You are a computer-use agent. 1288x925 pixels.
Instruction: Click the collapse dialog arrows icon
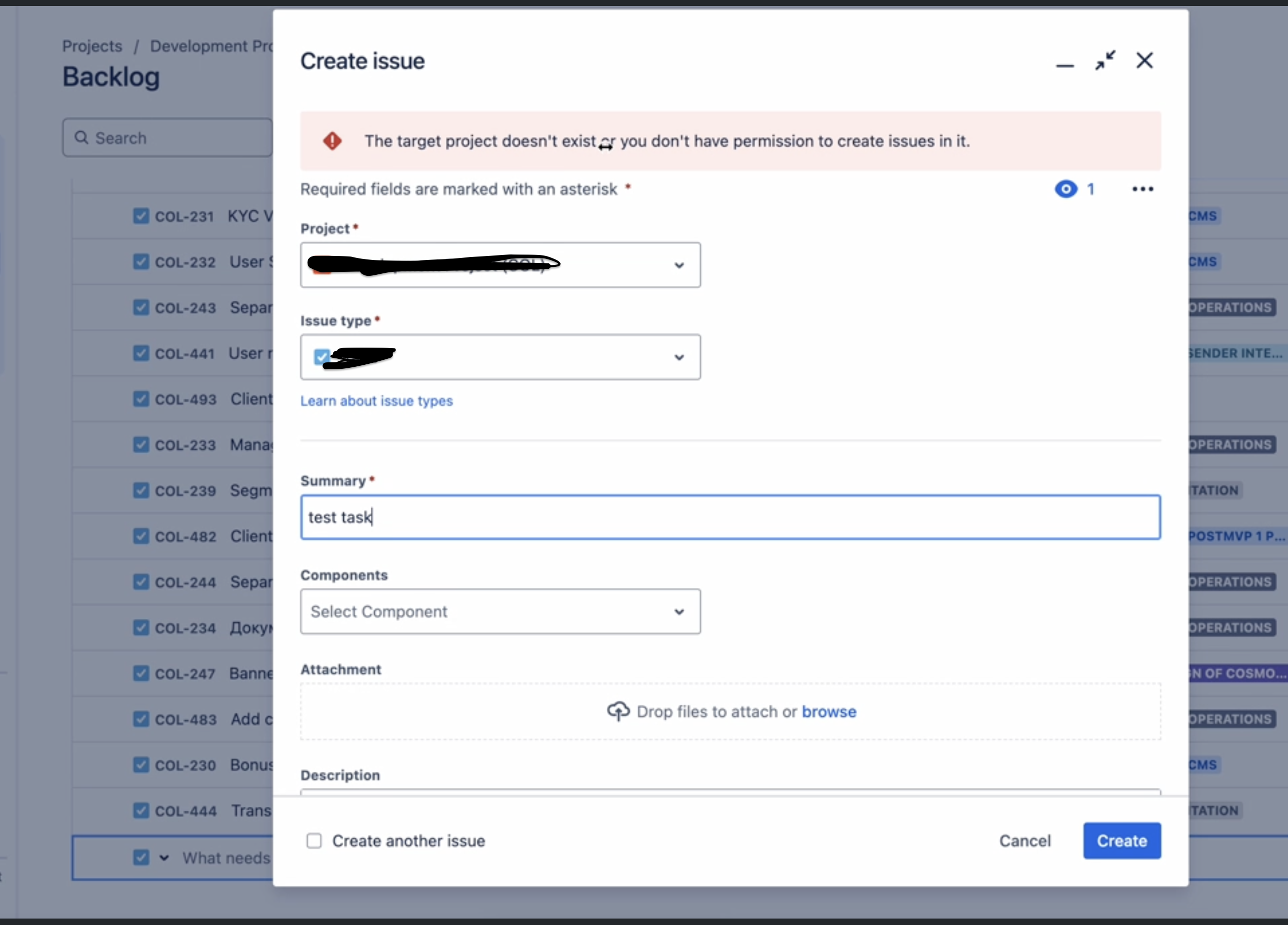point(1105,60)
